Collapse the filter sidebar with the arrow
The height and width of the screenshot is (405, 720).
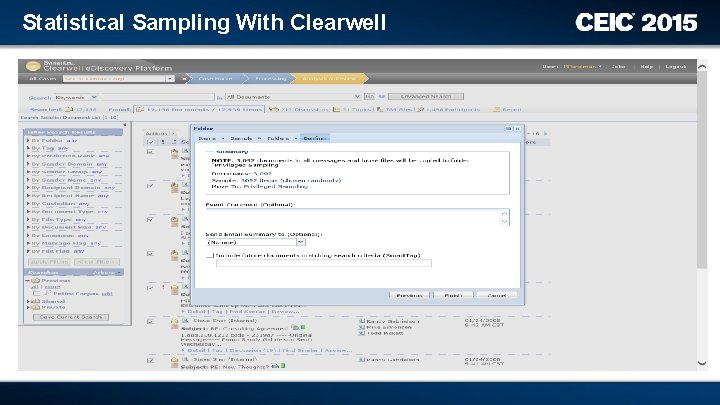[125, 125]
